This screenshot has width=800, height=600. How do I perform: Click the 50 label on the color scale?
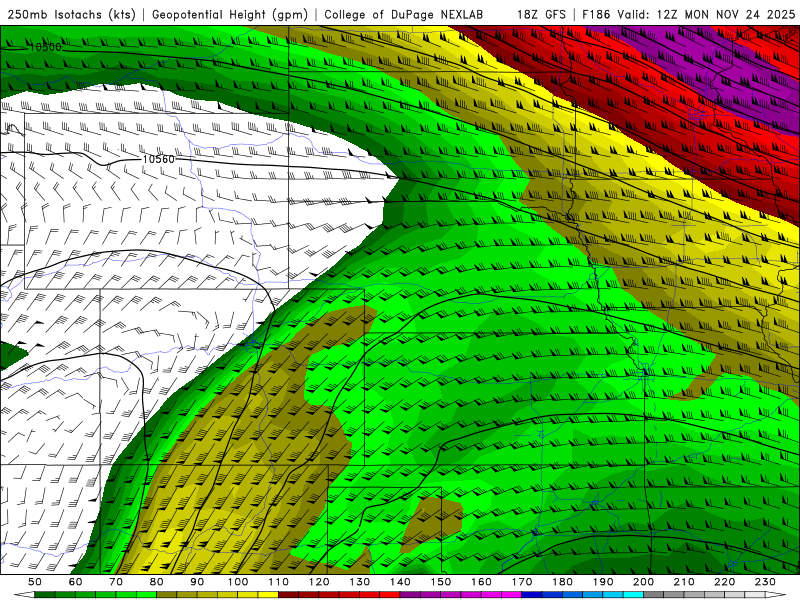tap(35, 582)
